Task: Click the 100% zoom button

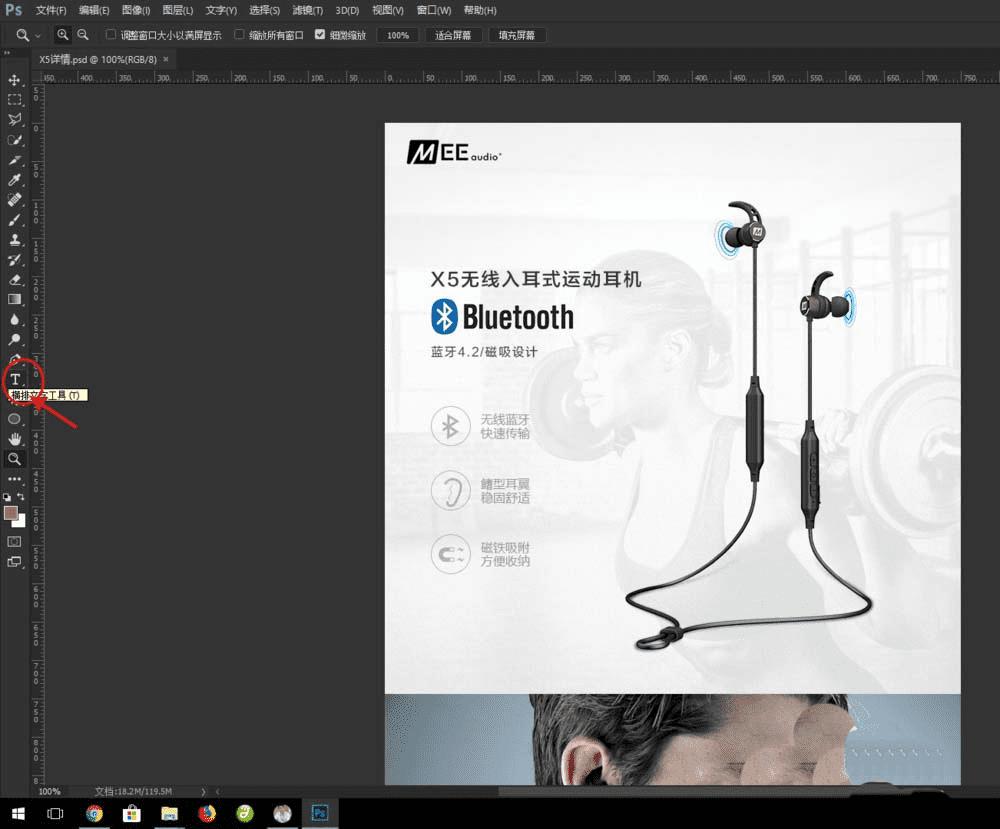Action: [398, 35]
